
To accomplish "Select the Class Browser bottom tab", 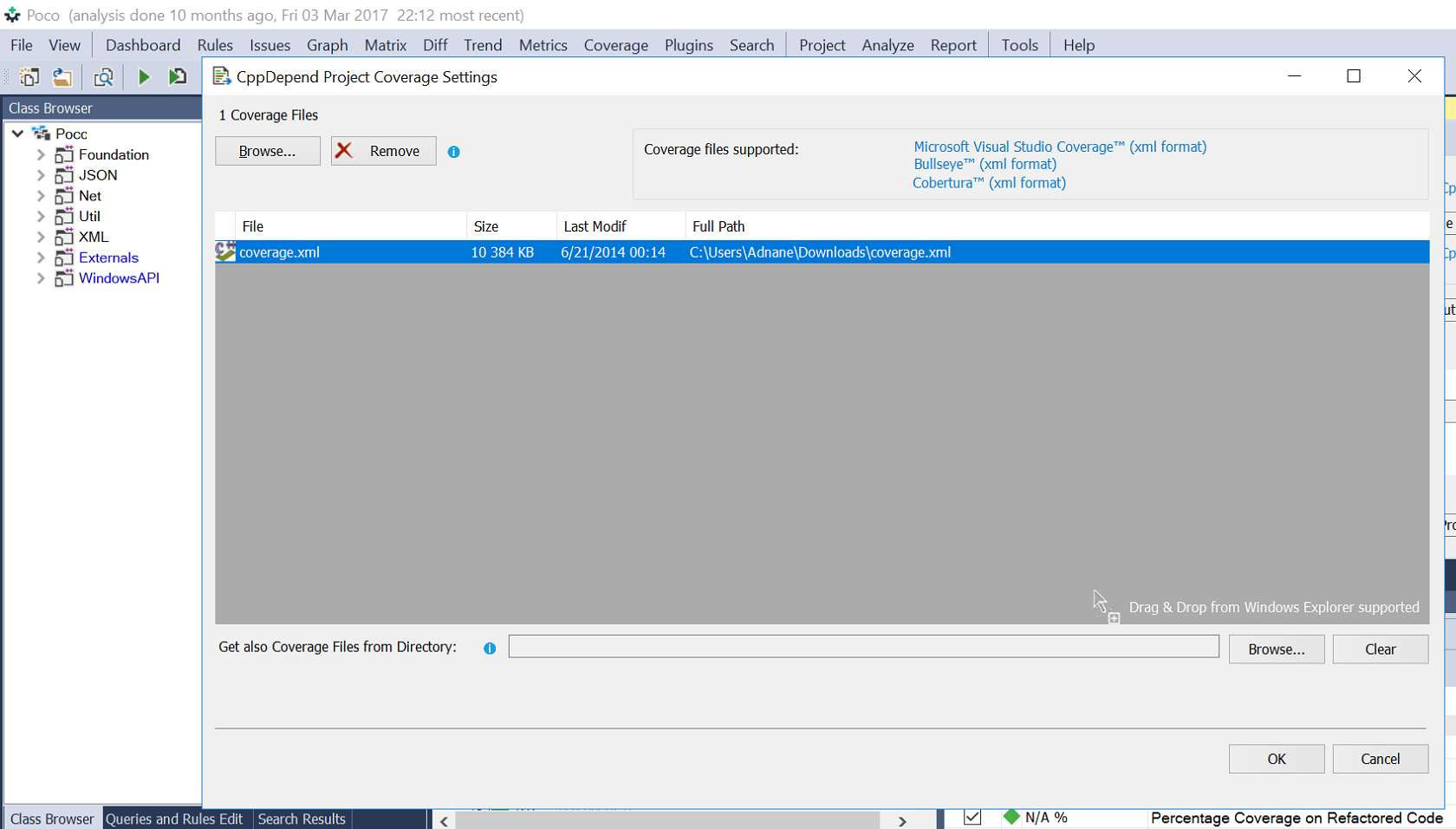I will pos(52,819).
